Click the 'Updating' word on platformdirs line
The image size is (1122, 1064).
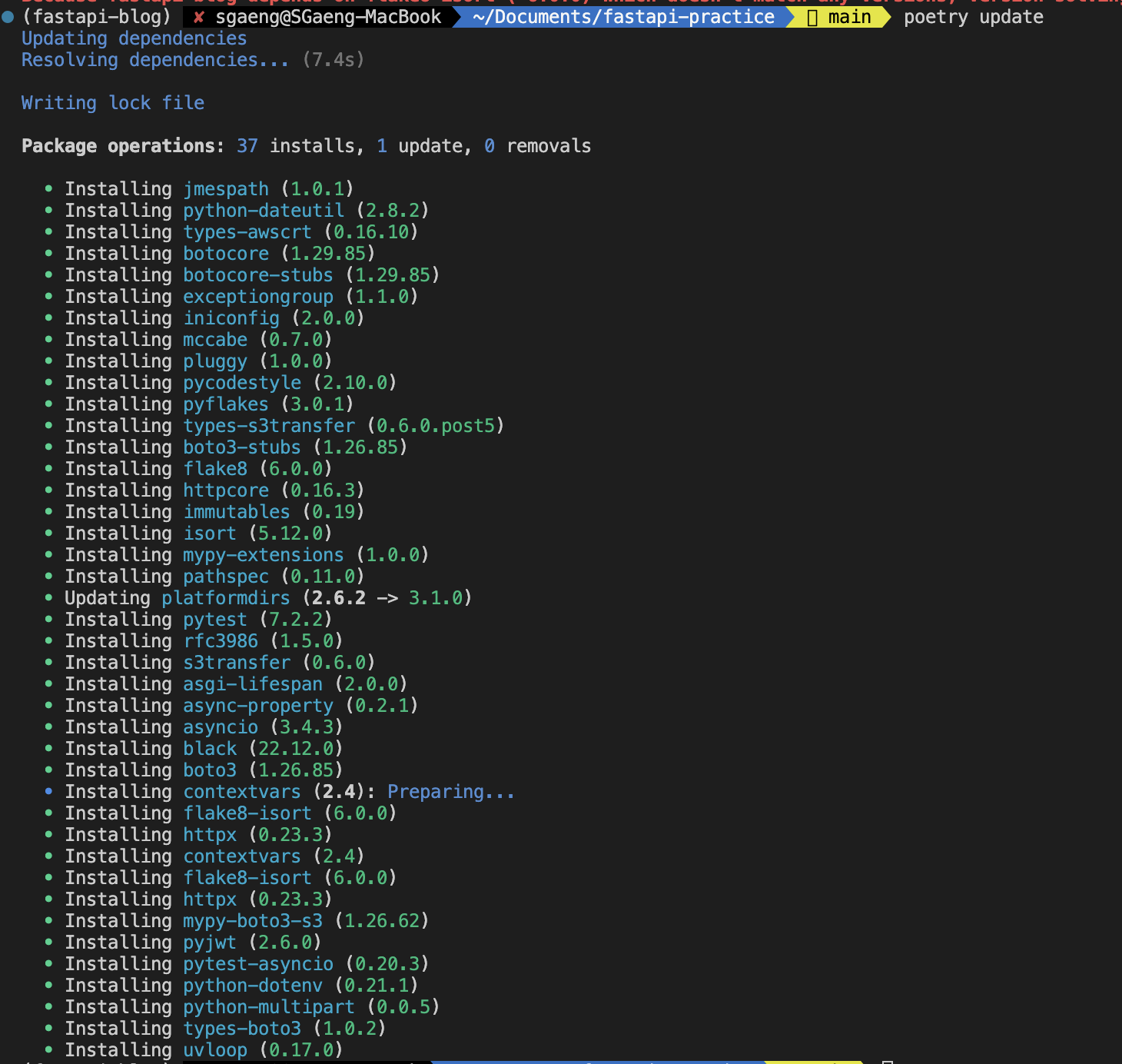[x=108, y=598]
